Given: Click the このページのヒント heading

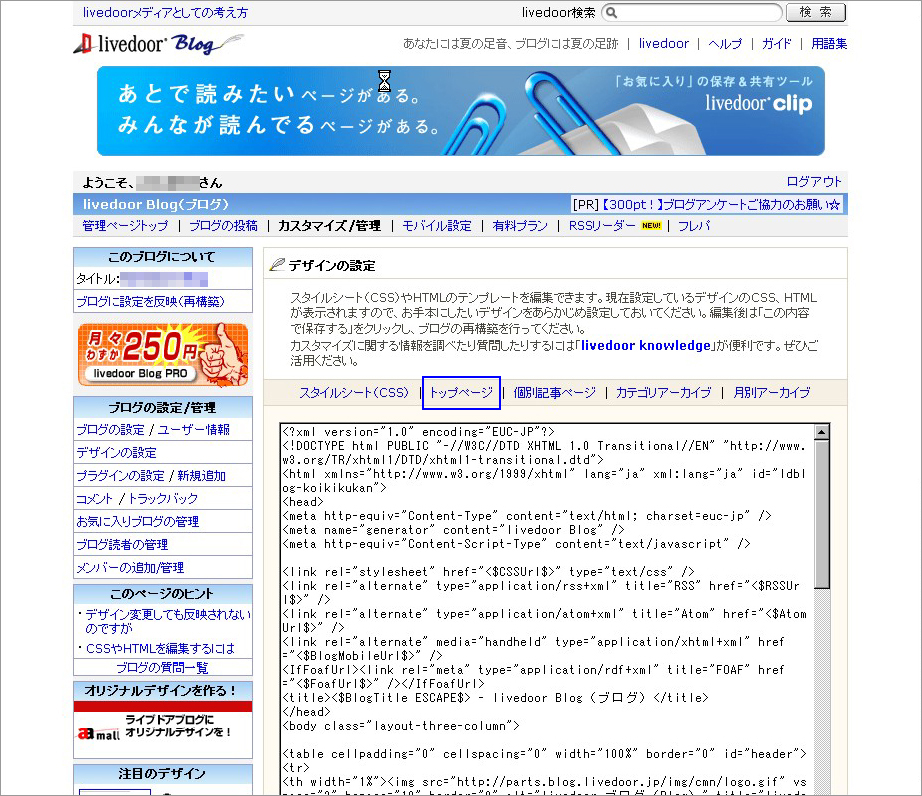Looking at the screenshot, I should point(162,594).
